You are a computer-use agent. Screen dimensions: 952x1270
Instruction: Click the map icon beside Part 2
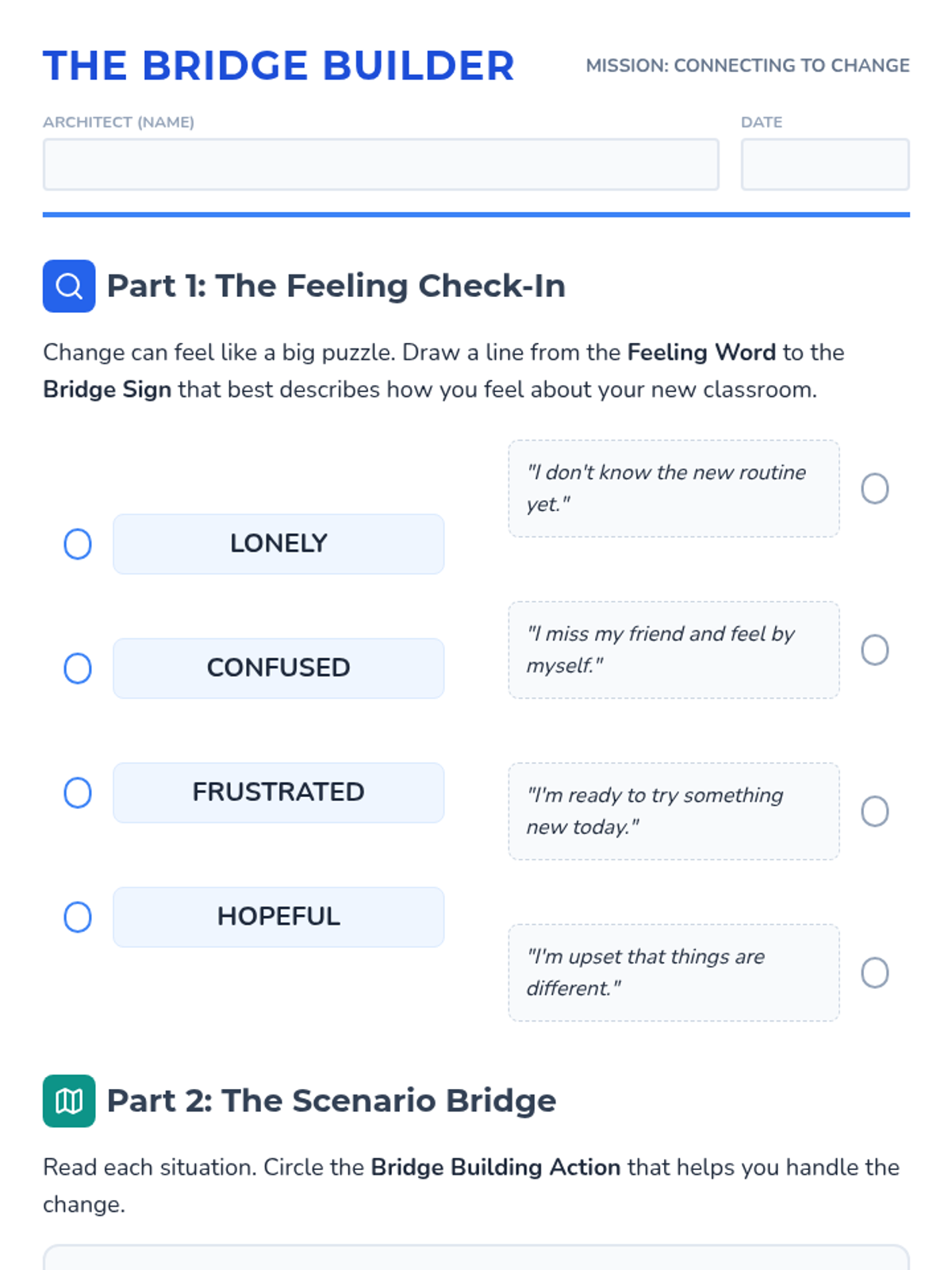(x=69, y=1101)
